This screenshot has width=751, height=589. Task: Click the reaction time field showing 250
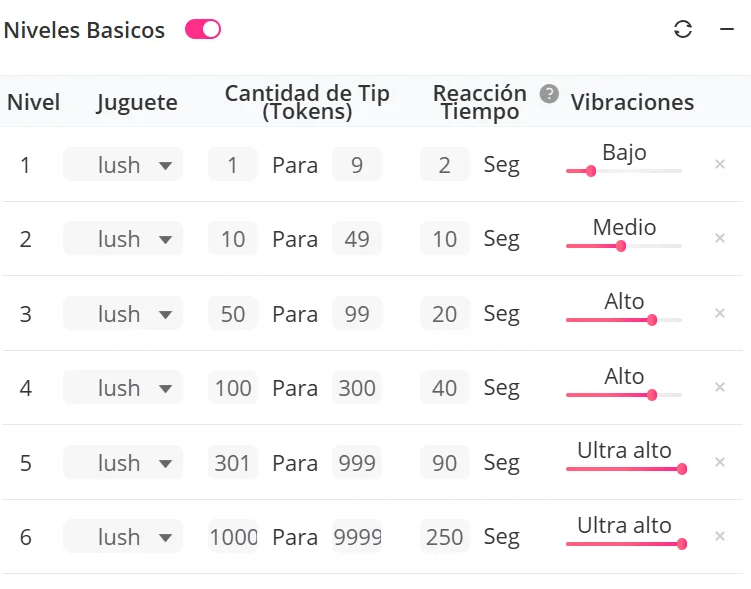[x=445, y=537]
